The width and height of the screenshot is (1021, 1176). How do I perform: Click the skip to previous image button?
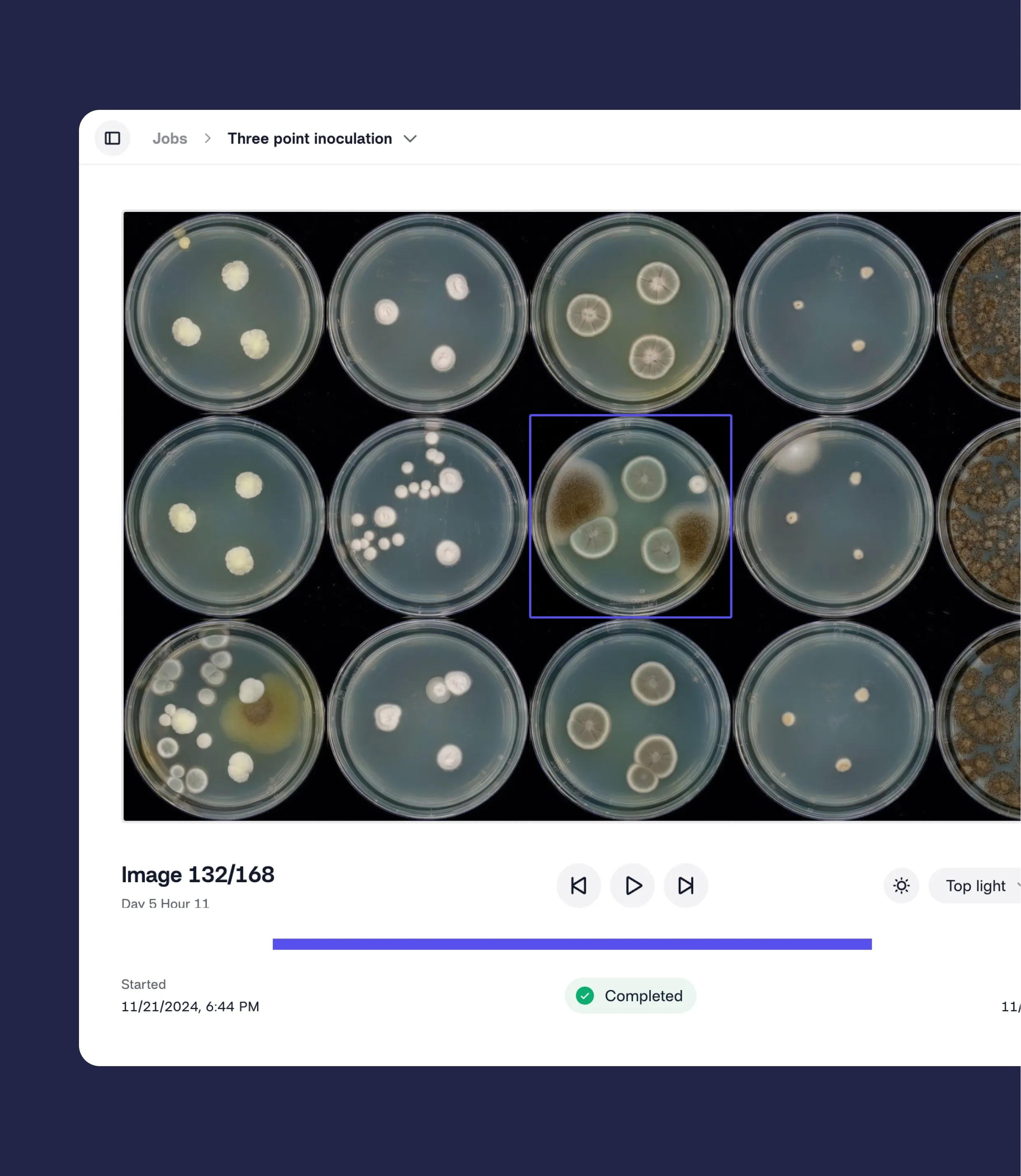click(578, 885)
